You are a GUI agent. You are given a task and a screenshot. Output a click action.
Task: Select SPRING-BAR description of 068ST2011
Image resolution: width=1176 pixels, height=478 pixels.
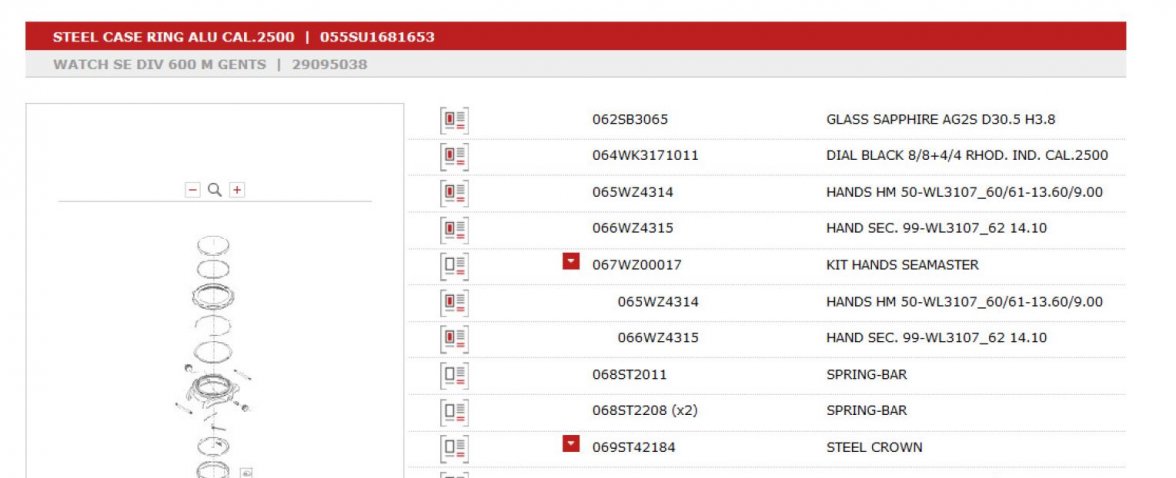[866, 374]
